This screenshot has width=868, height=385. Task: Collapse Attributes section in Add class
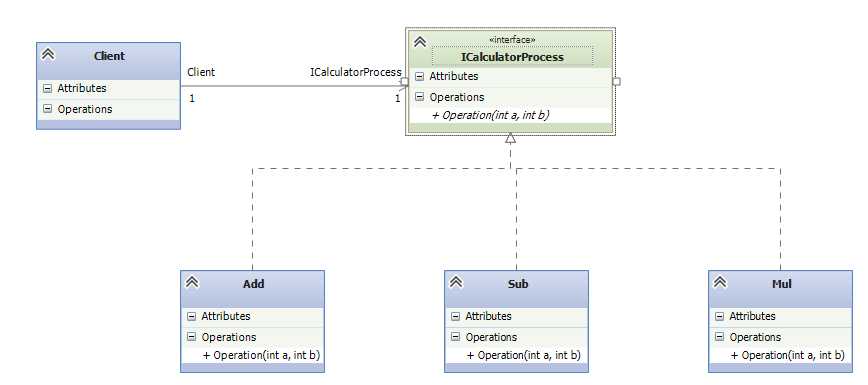pyautogui.click(x=192, y=316)
